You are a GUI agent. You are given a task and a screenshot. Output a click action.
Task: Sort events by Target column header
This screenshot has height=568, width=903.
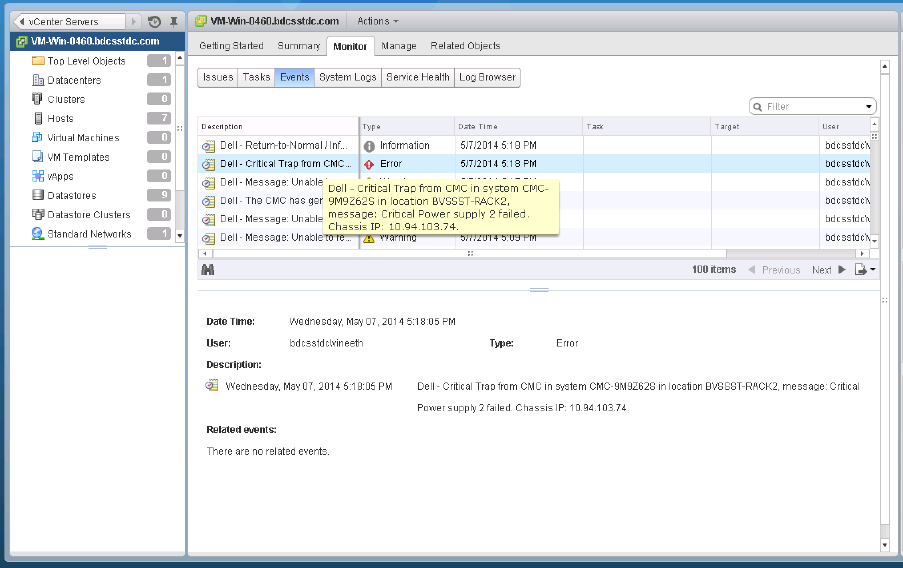[765, 127]
